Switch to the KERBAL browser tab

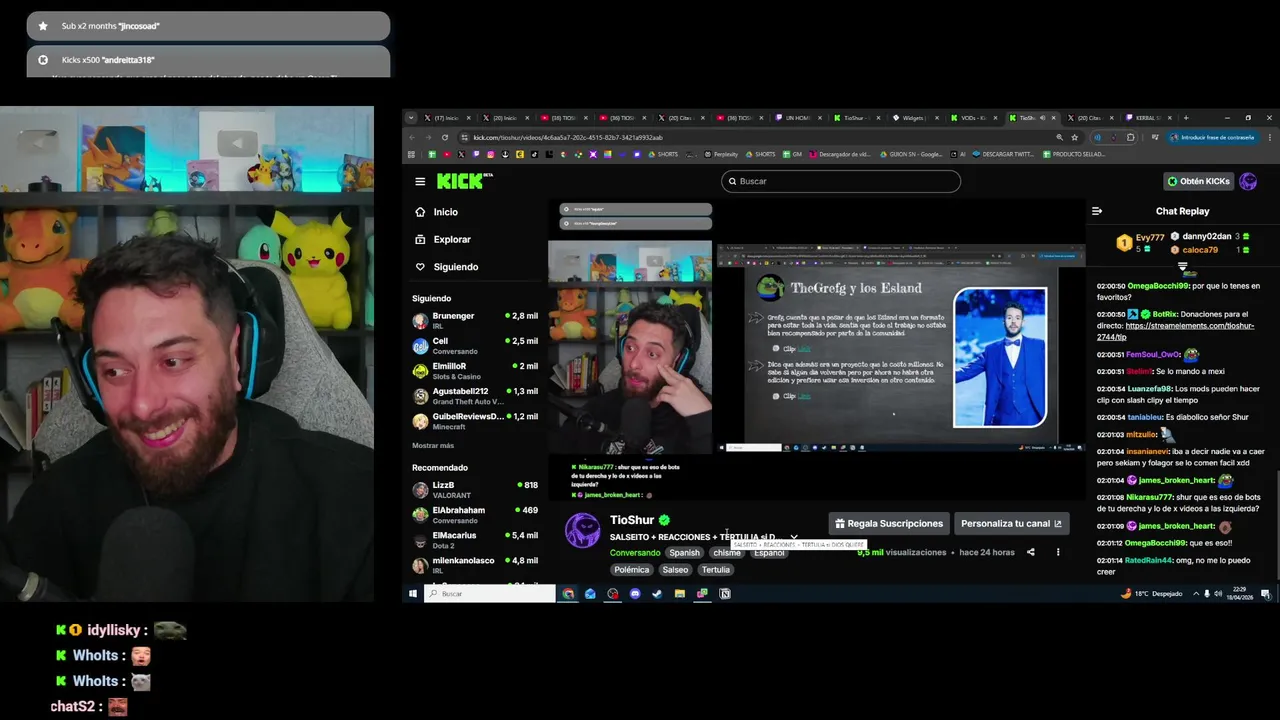(1149, 117)
